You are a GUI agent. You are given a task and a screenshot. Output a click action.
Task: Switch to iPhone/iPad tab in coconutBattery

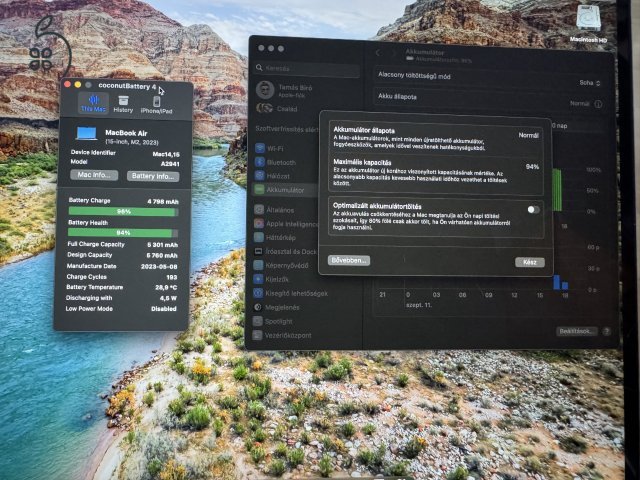coord(156,105)
